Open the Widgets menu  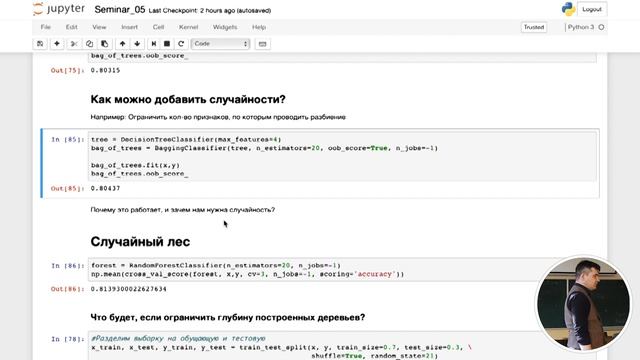[225, 27]
